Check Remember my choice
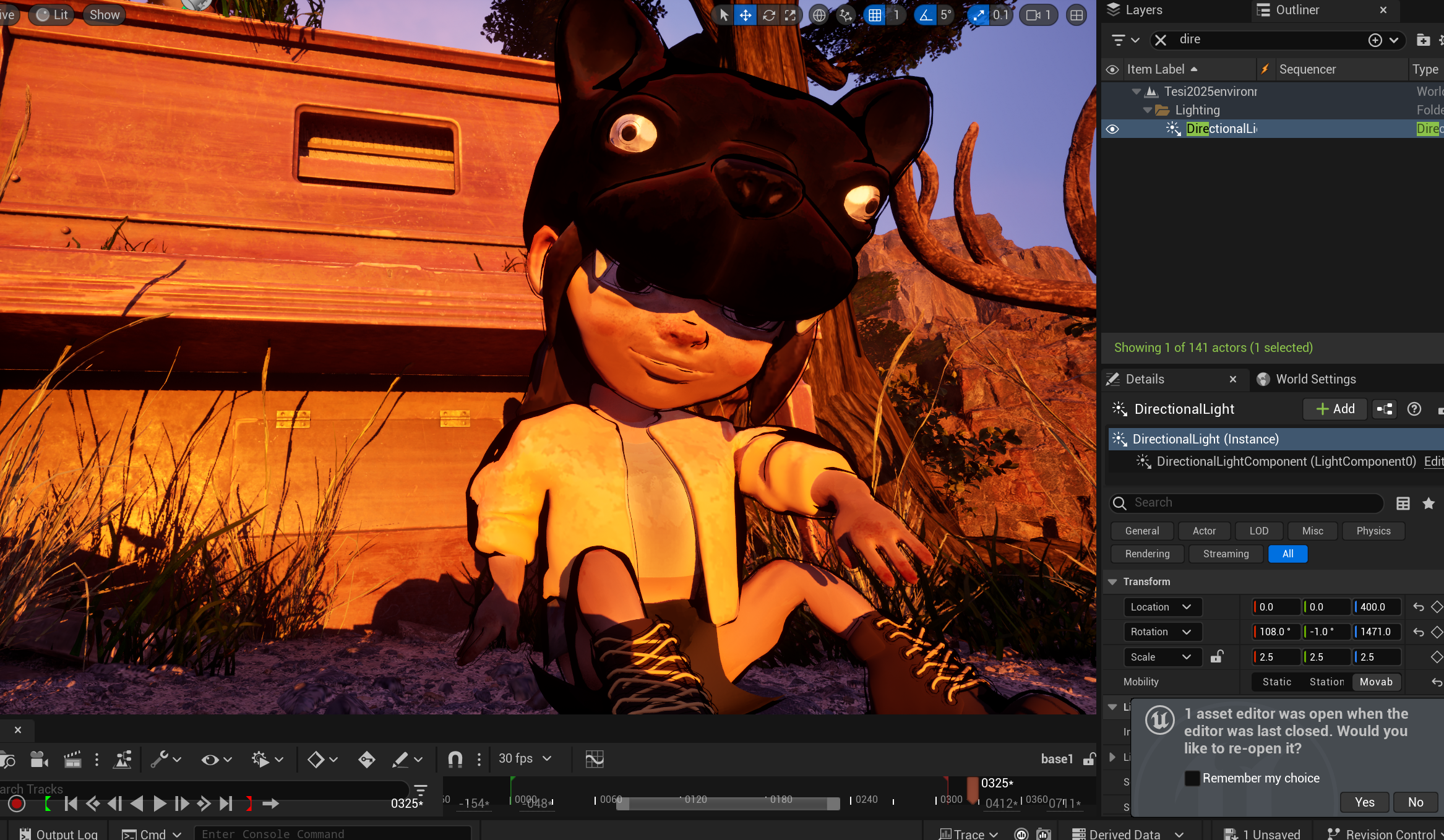The image size is (1444, 840). tap(1192, 778)
